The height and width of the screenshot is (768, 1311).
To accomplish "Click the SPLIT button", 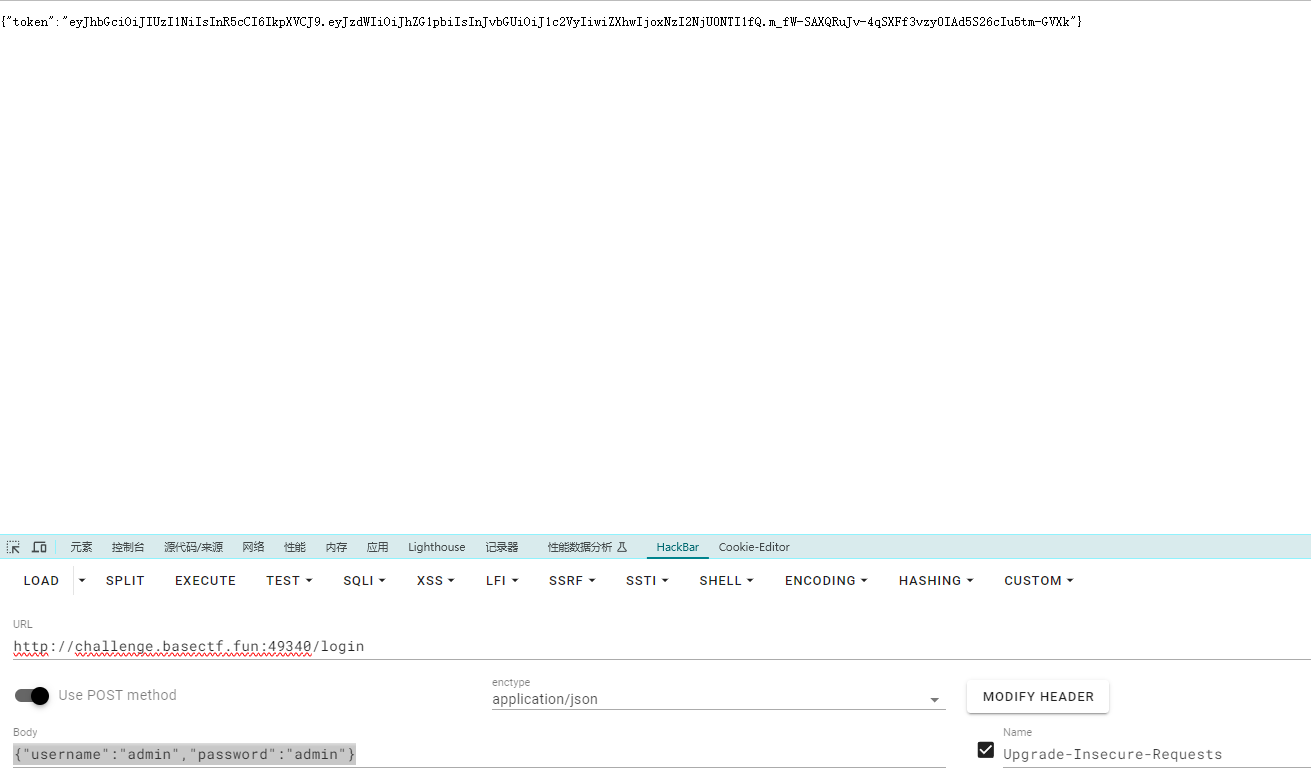I will pyautogui.click(x=125, y=580).
